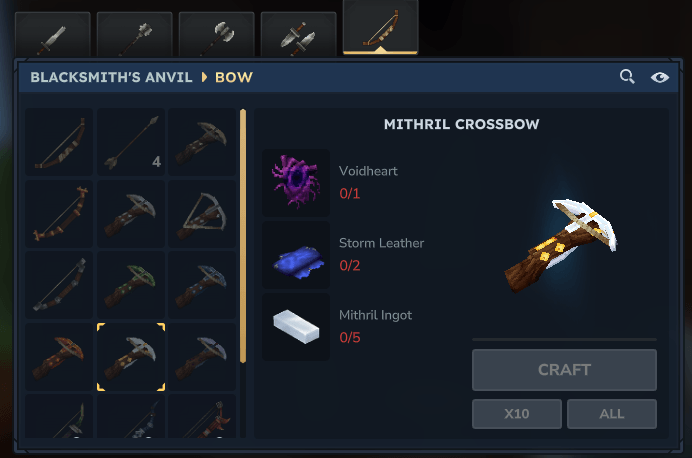Click the CRAFT button
Screen dimensions: 692x458
[x=564, y=370]
